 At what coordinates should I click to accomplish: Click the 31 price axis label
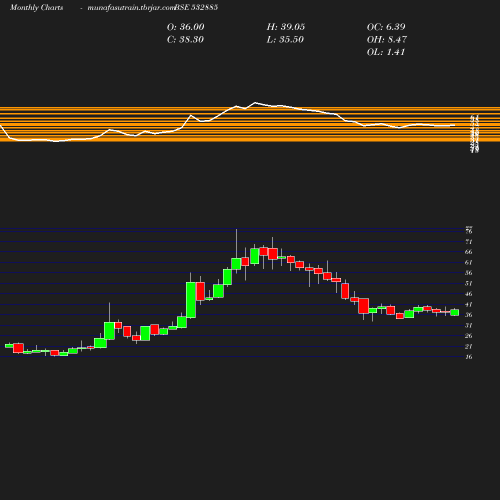[469, 325]
